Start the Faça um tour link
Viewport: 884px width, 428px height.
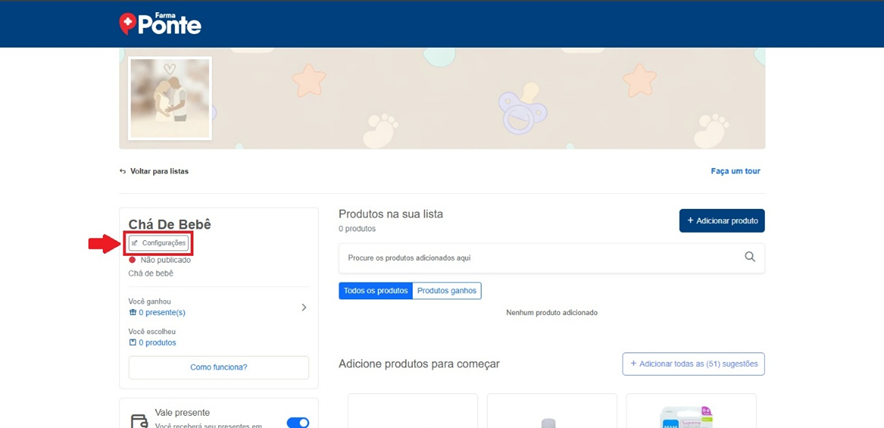coord(735,171)
